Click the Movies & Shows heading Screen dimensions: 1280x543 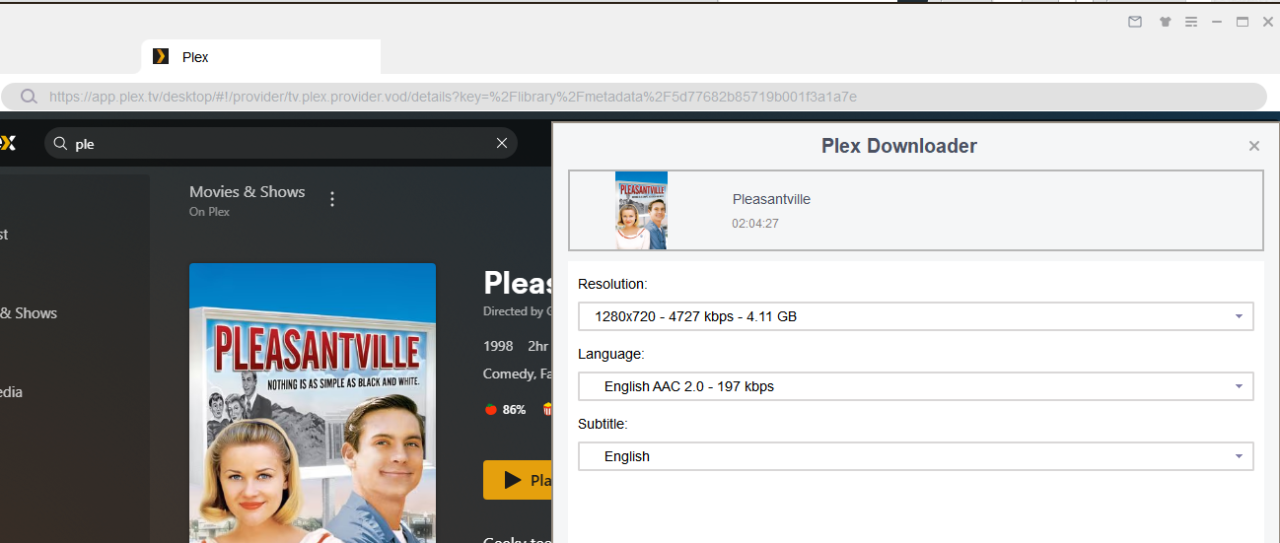[247, 191]
